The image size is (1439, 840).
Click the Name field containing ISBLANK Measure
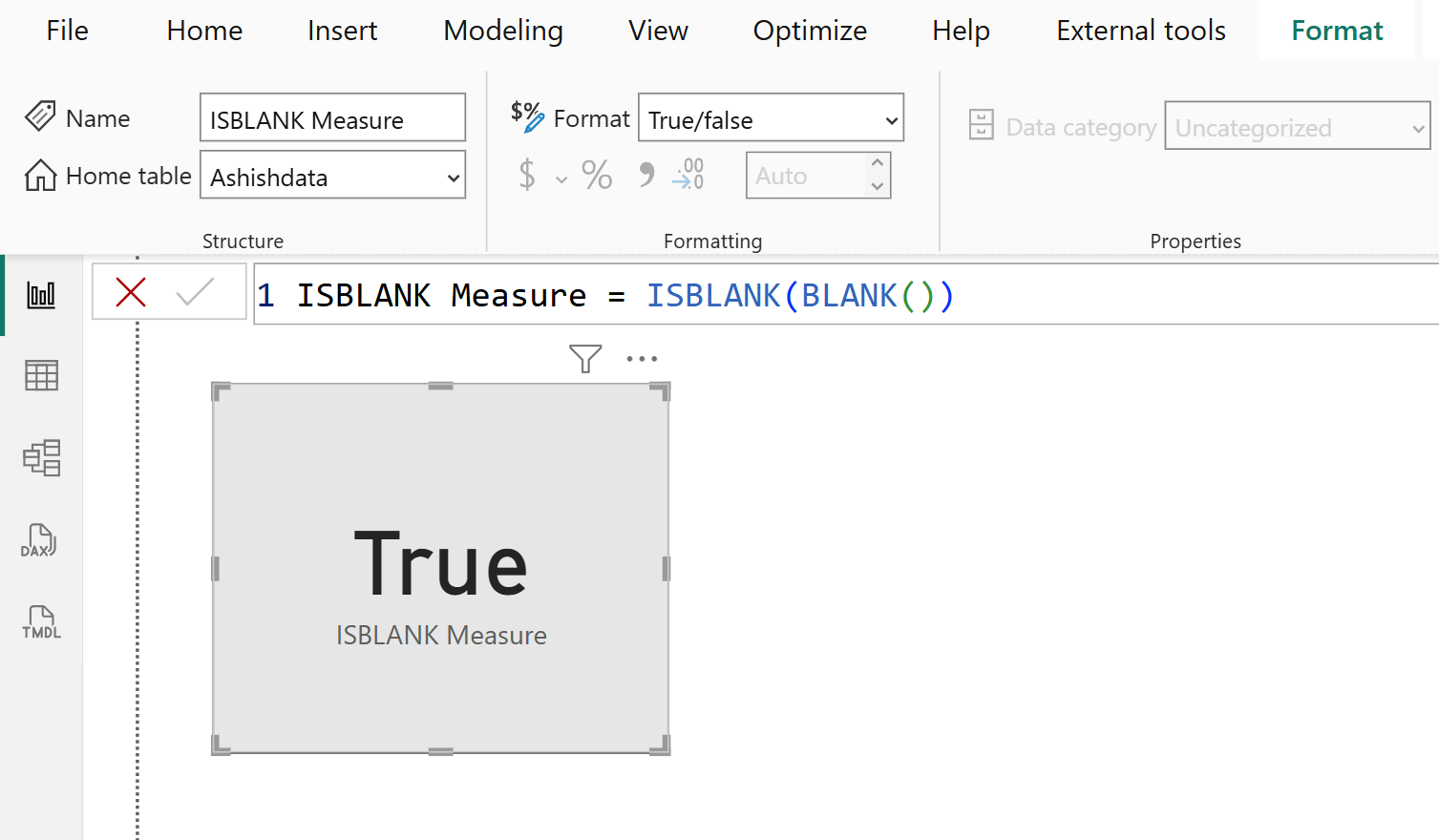pos(332,117)
